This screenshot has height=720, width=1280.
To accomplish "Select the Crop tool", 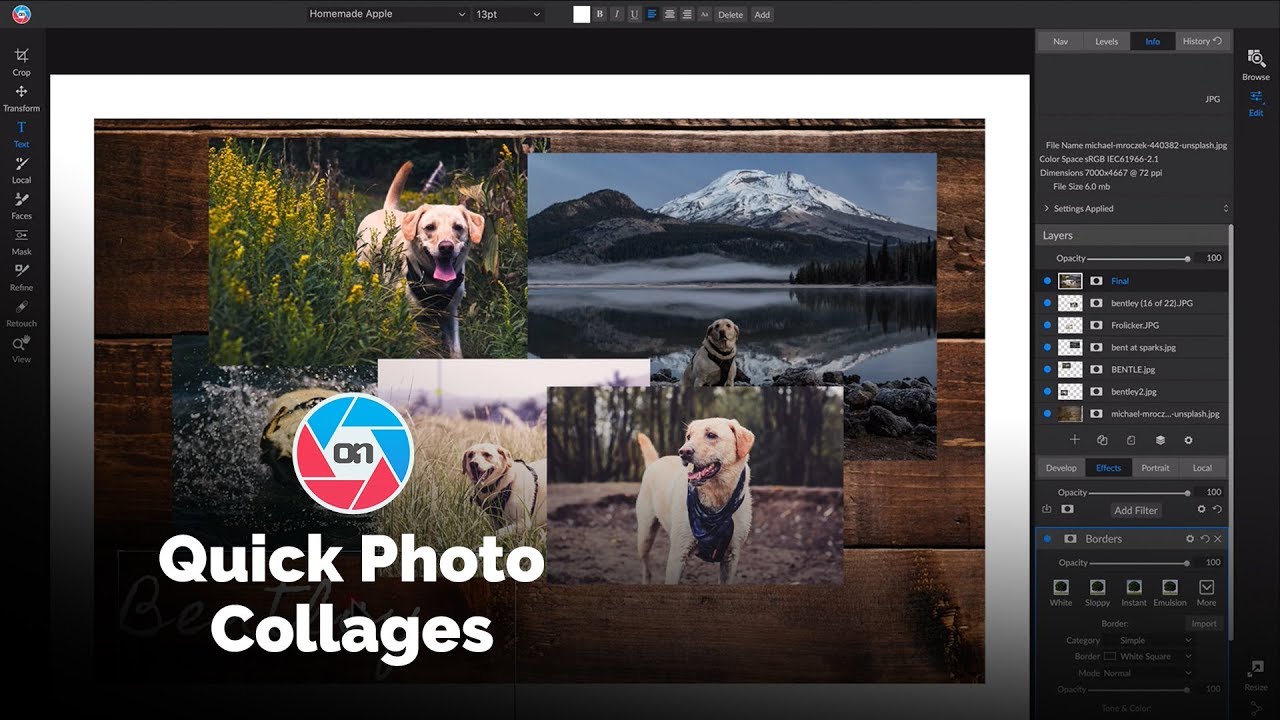I will (x=21, y=61).
